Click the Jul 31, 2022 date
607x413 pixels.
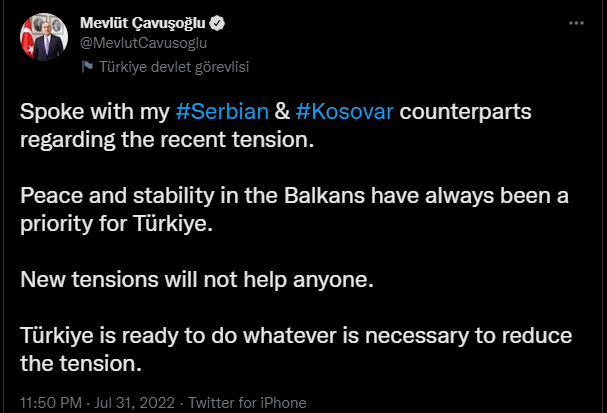coord(134,403)
